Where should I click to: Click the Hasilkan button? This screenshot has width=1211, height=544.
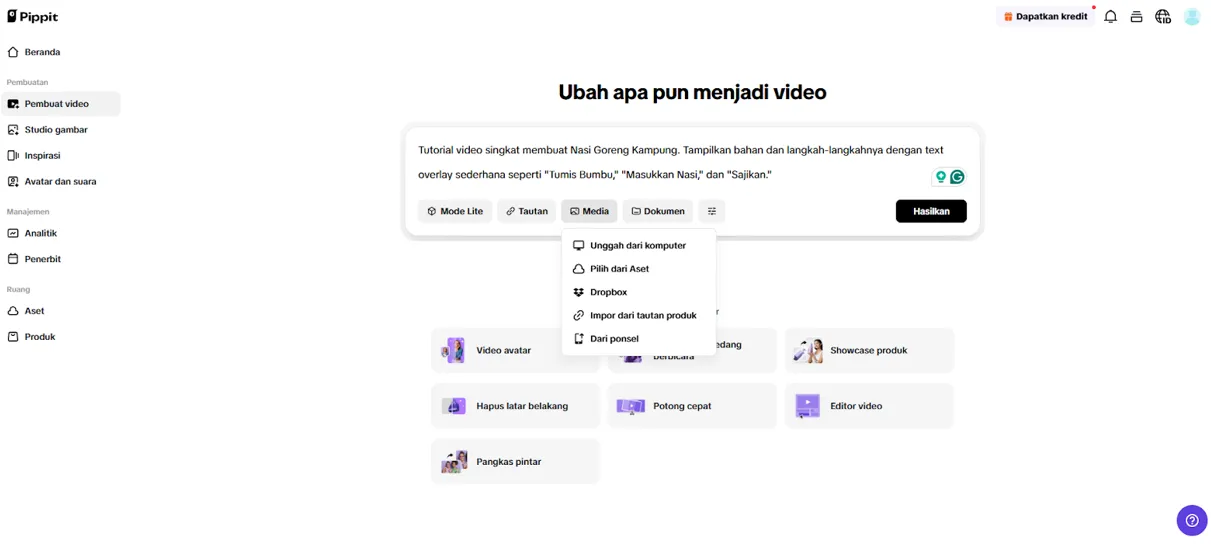click(931, 211)
